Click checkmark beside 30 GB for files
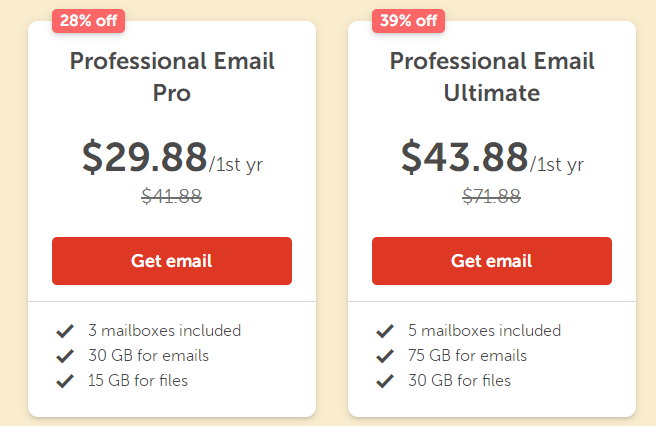Viewport: 656px width, 426px height. pyautogui.click(x=385, y=381)
